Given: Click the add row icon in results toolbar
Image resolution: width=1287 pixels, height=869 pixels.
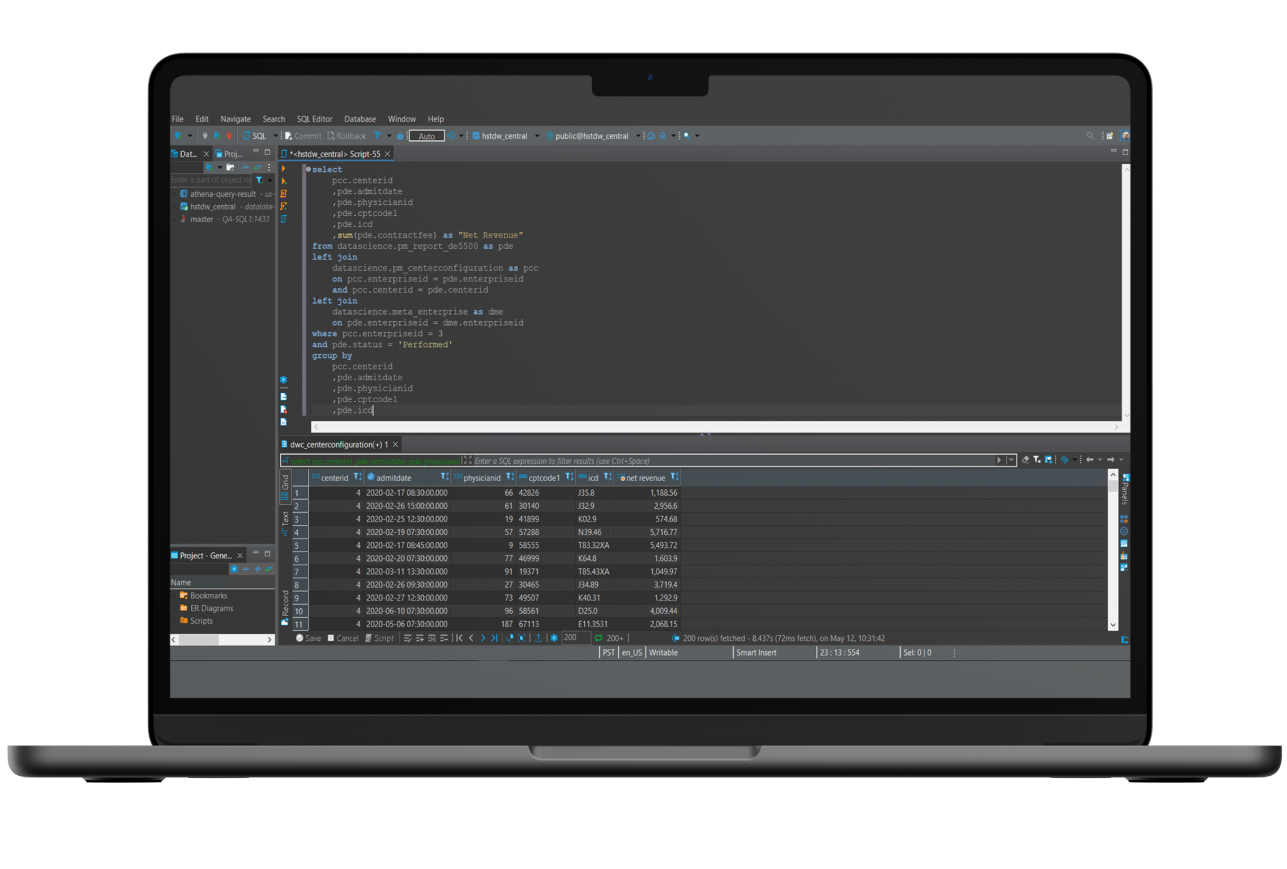Looking at the screenshot, I should pyautogui.click(x=419, y=637).
